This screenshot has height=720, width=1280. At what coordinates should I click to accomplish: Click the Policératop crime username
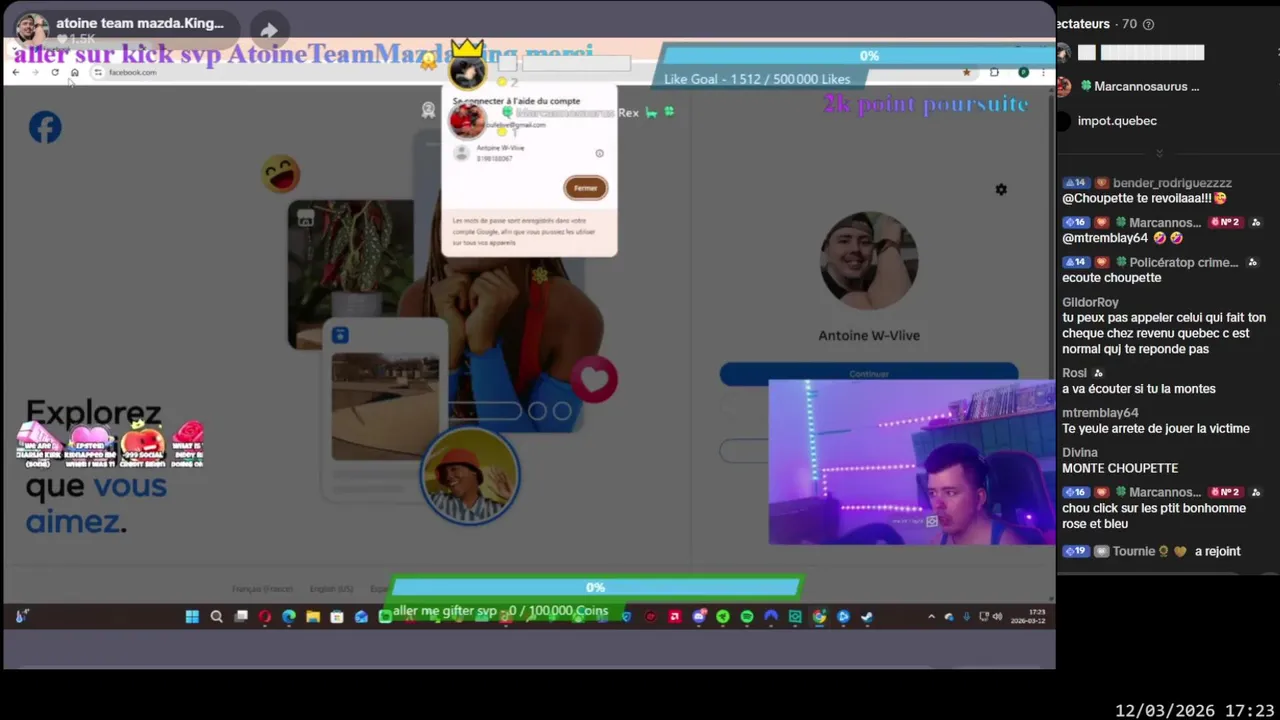(x=1183, y=262)
